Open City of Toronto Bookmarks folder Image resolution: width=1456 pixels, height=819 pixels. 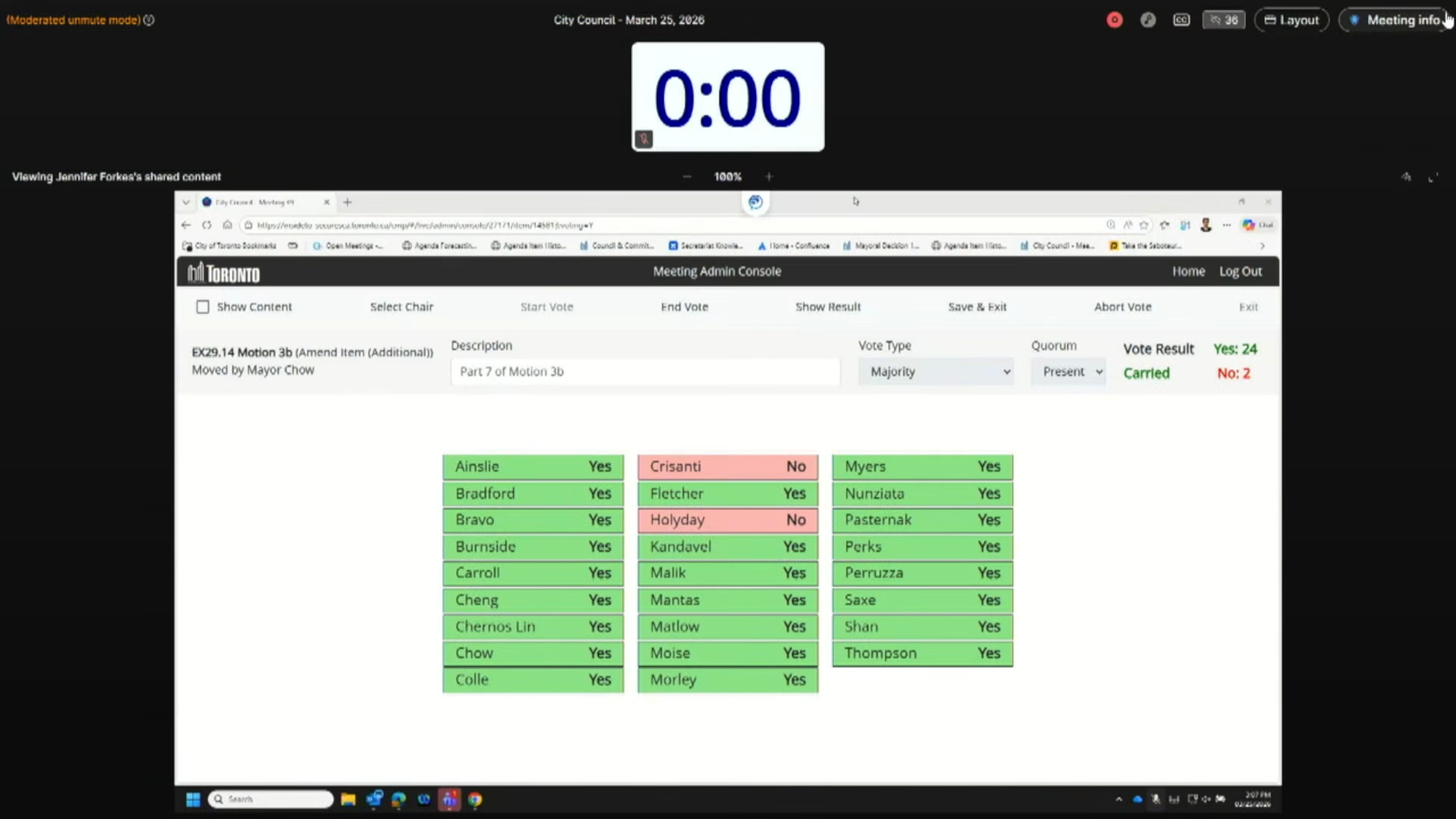coord(230,246)
